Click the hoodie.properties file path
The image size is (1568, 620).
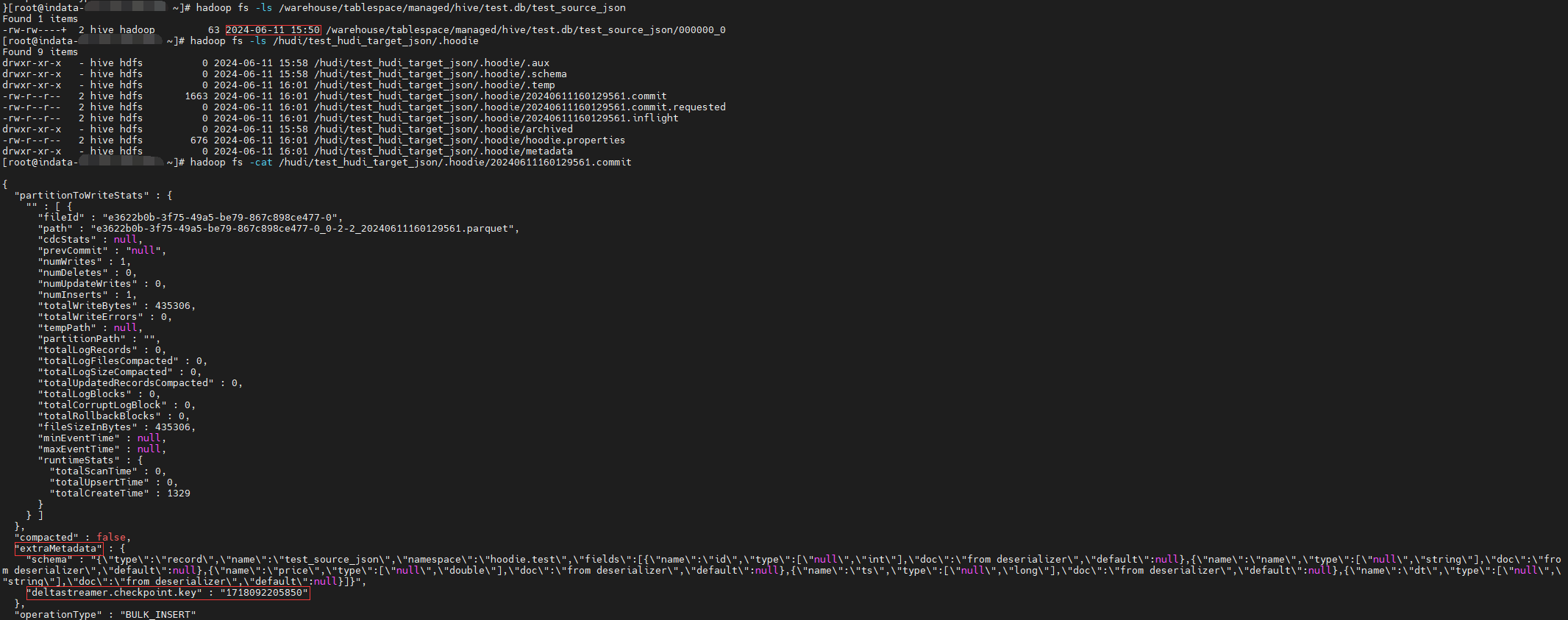point(469,140)
